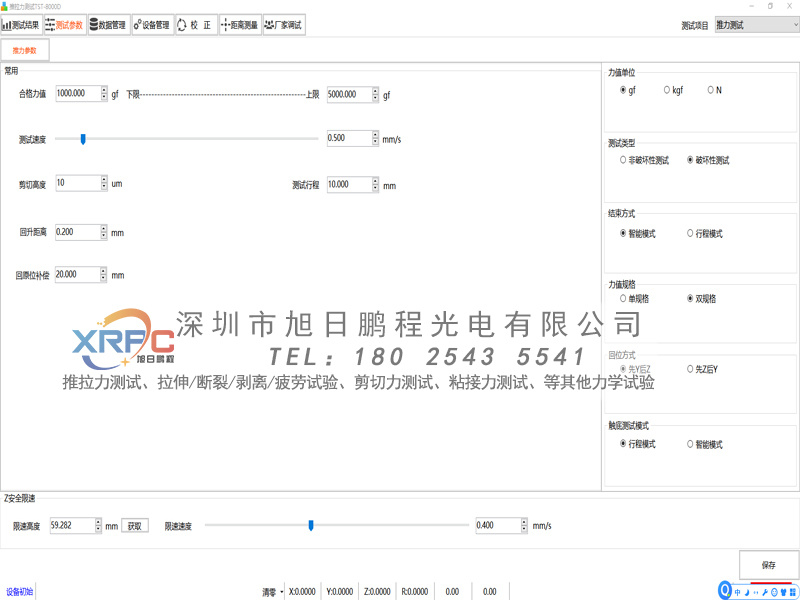The image size is (800, 600).
Task: Click the 测试速度 slider handle
Action: click(83, 139)
